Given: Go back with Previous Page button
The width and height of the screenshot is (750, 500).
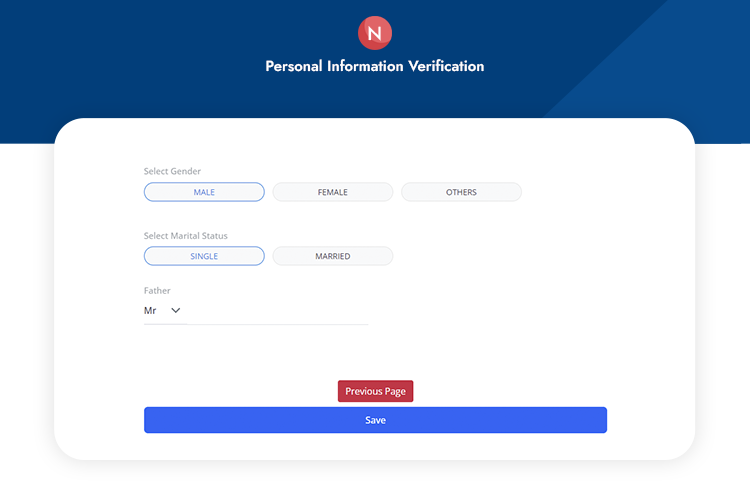Looking at the screenshot, I should tap(375, 391).
